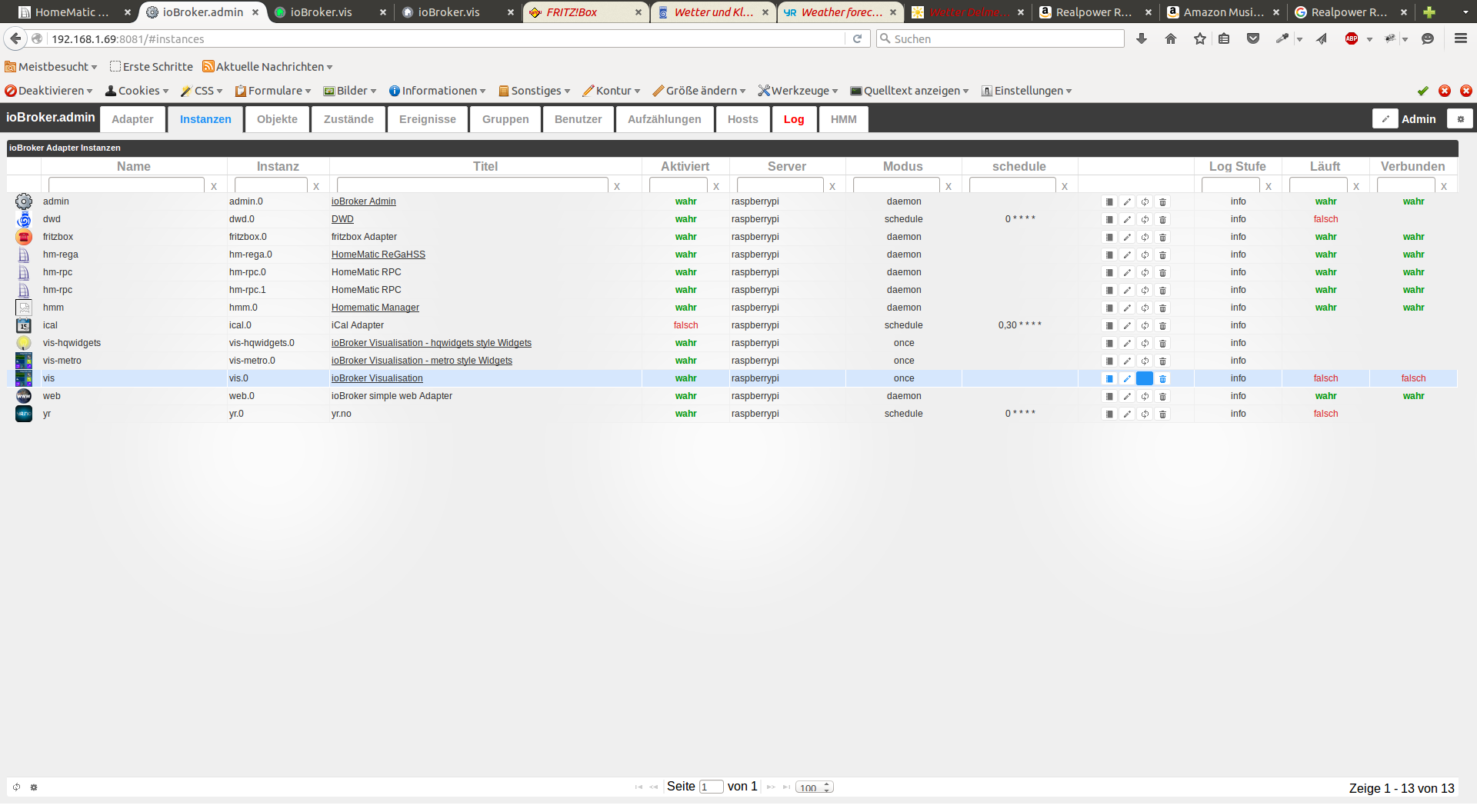Open the Deaktivieren dropdown menu

coord(48,91)
